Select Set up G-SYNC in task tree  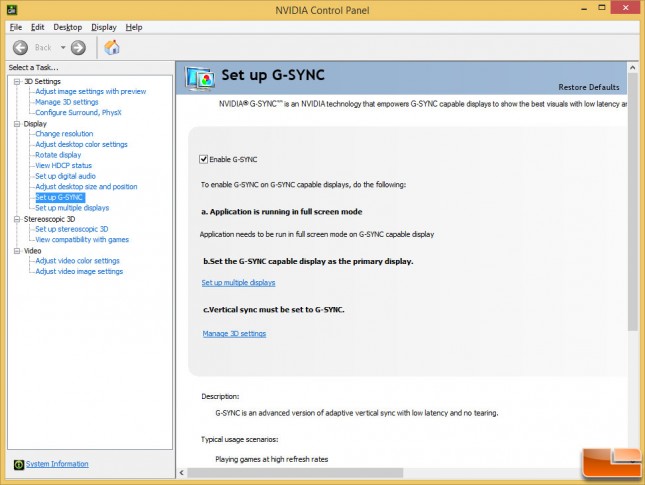click(x=60, y=197)
